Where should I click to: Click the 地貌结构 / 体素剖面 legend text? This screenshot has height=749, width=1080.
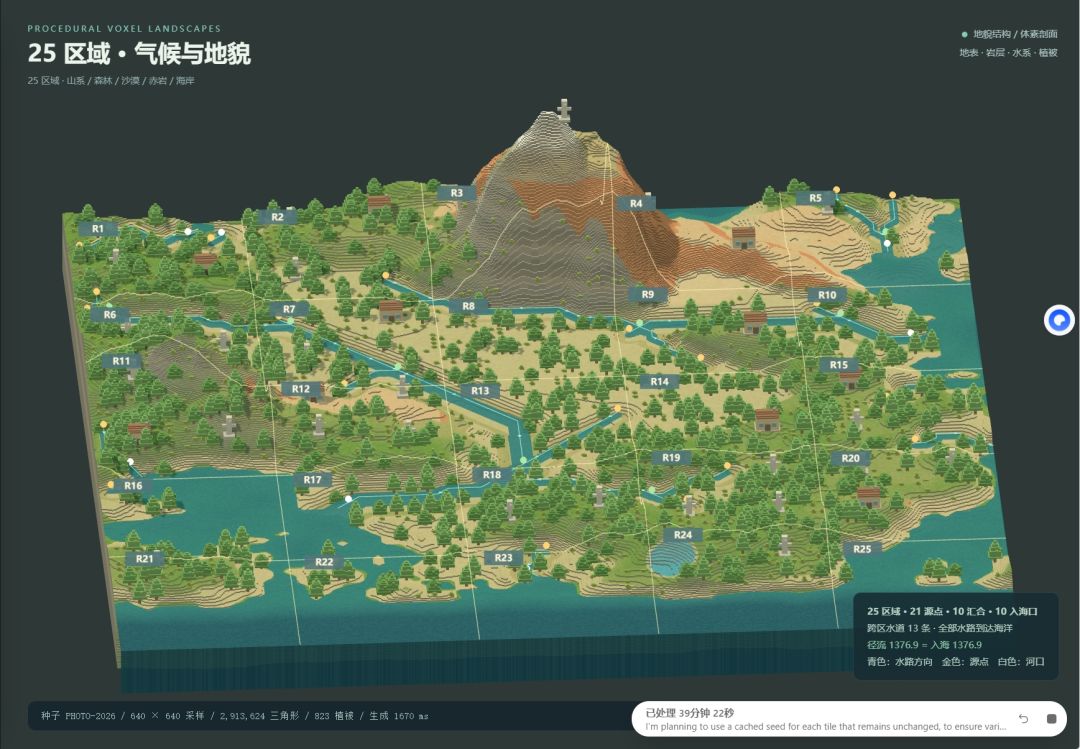point(1015,34)
